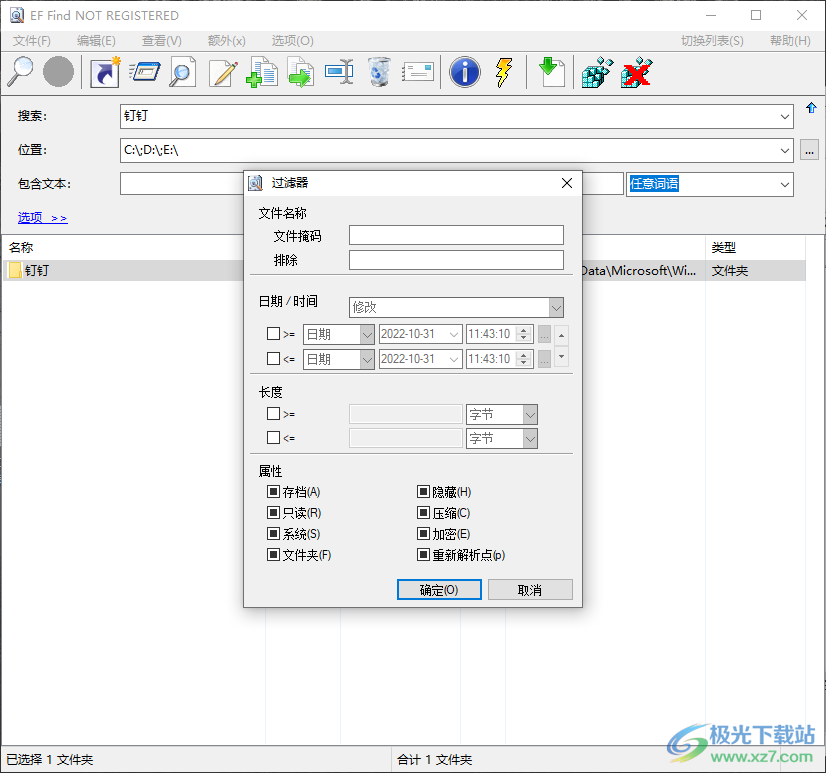Click the edit file pencil icon
826x773 pixels.
223,72
